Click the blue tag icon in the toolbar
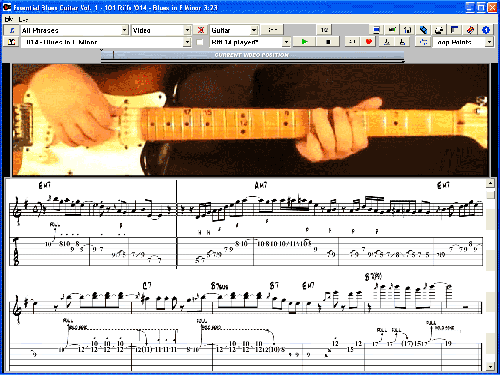The image size is (500, 375). pos(423,30)
